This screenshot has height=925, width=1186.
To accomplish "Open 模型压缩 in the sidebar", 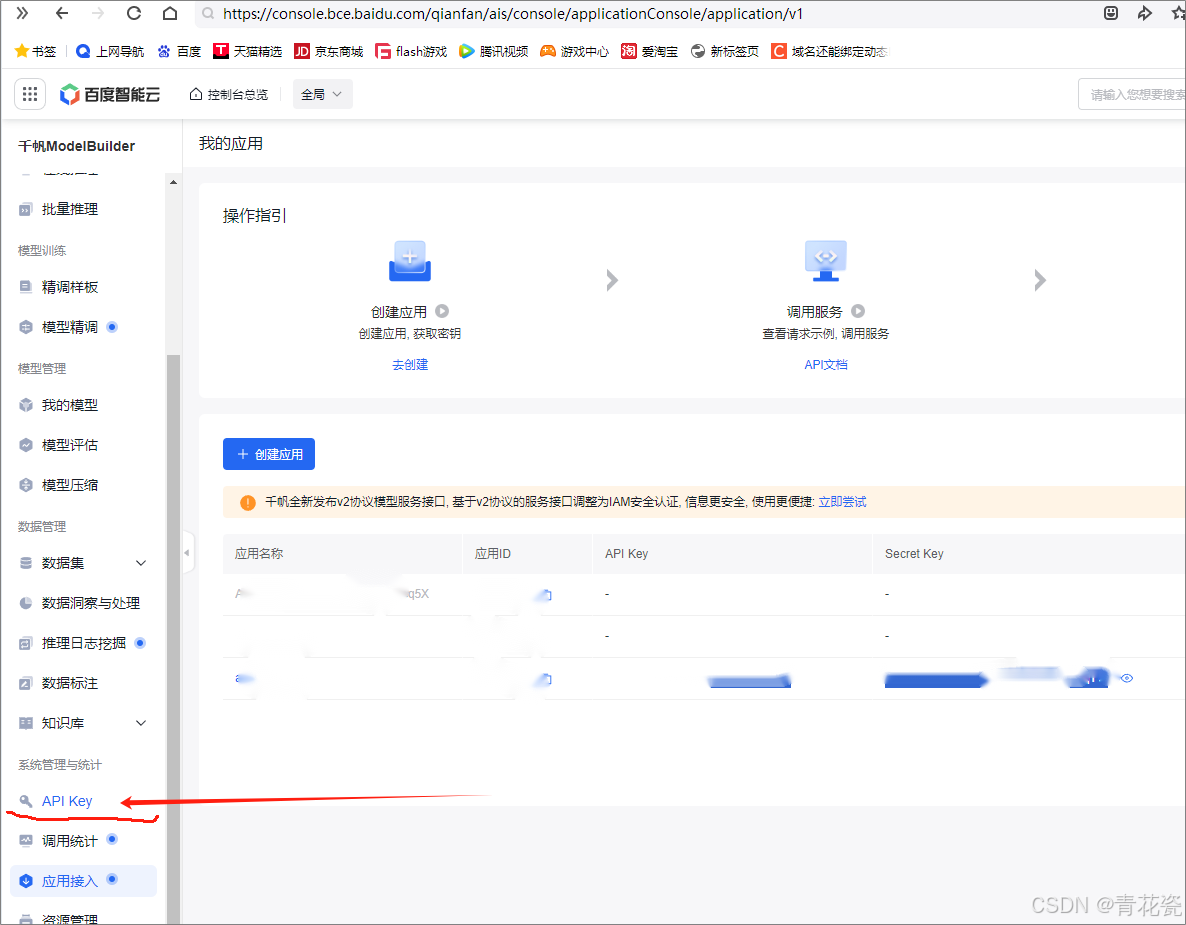I will (x=70, y=486).
